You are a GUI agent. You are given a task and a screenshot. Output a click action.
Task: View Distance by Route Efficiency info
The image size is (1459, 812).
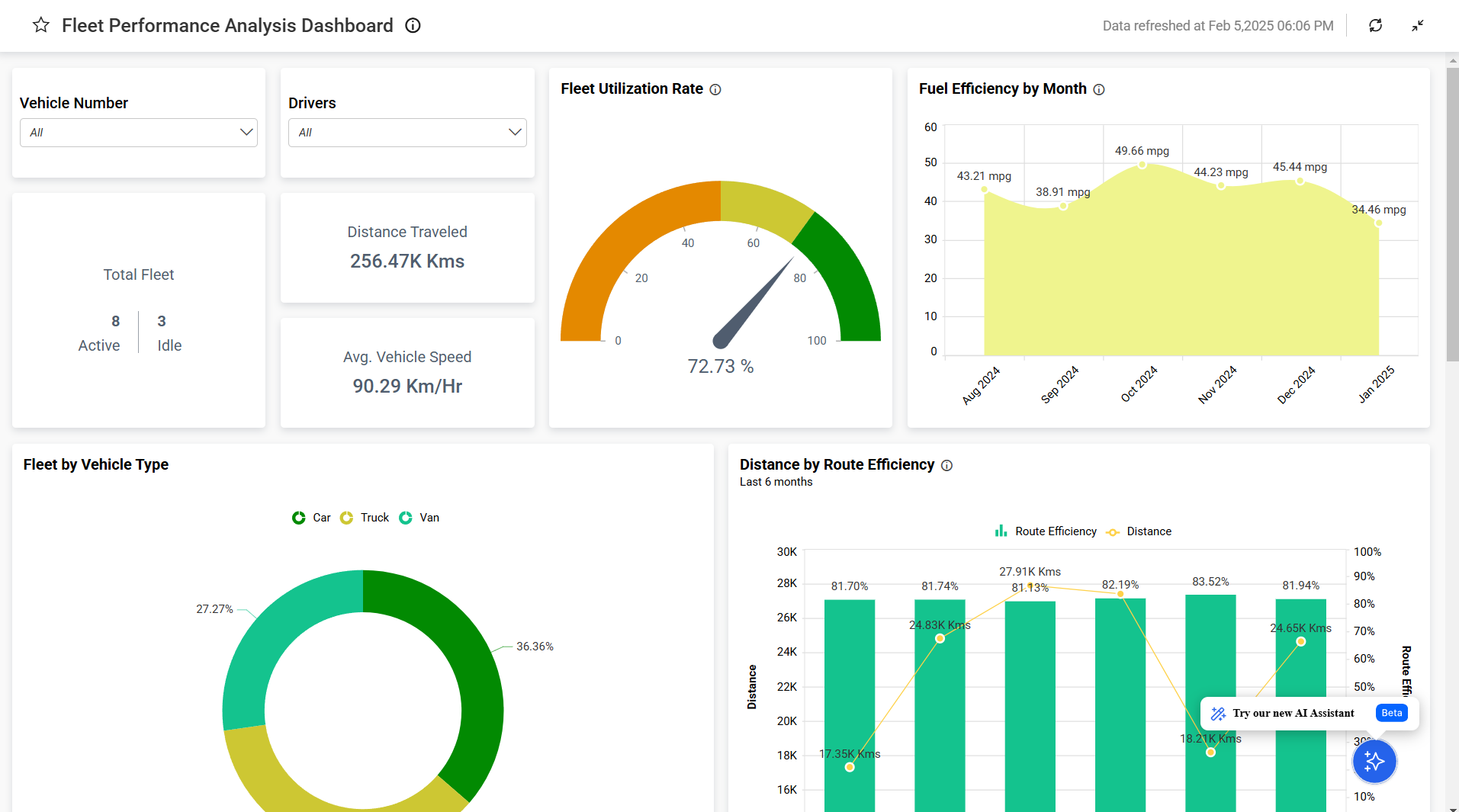tap(946, 465)
